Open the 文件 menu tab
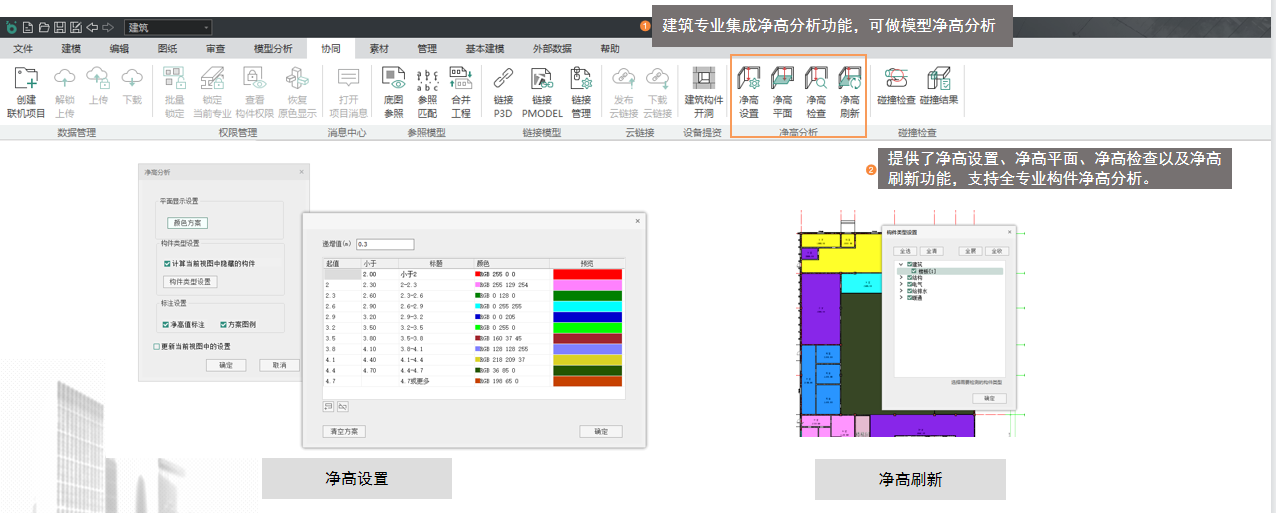 (23, 48)
